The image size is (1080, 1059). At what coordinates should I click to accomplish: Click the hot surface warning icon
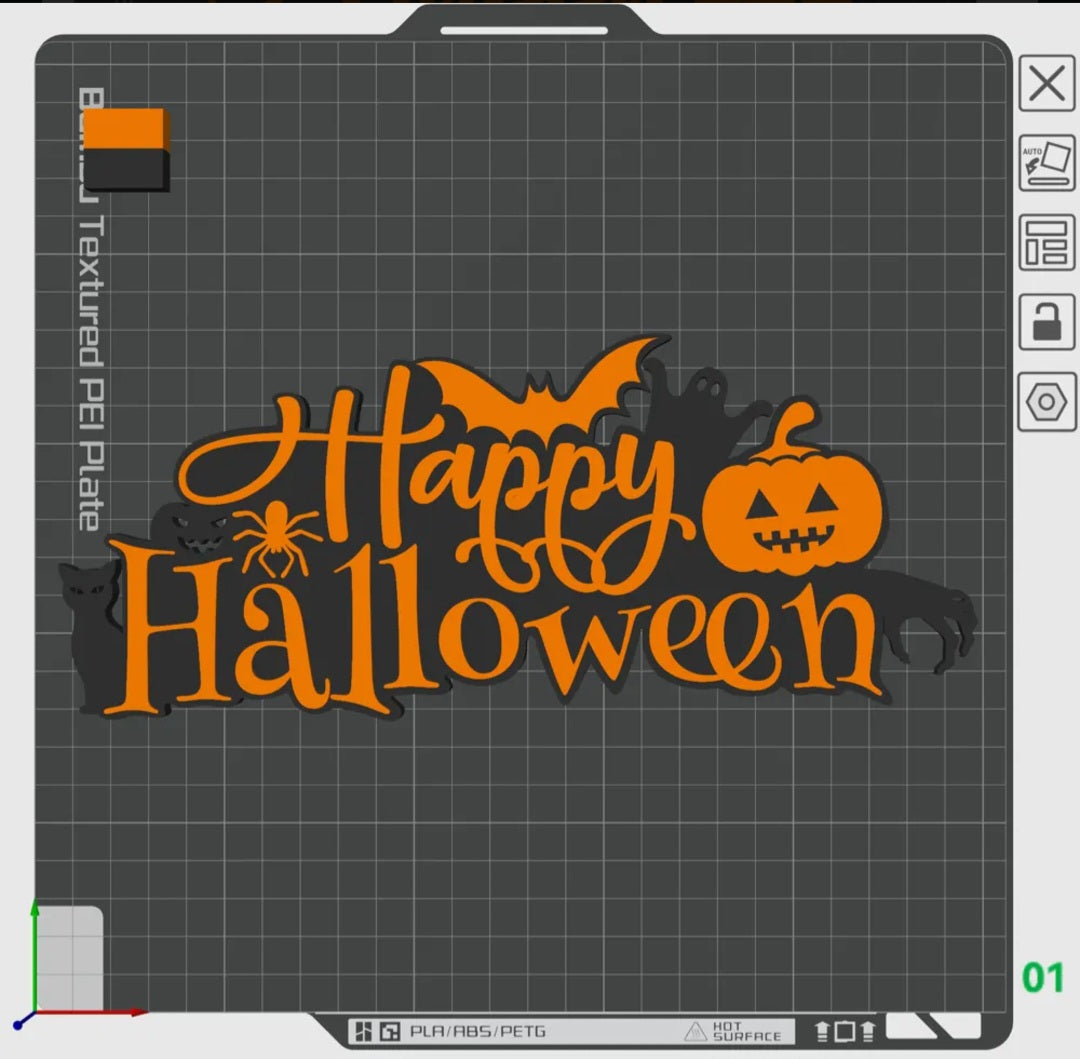(698, 1030)
